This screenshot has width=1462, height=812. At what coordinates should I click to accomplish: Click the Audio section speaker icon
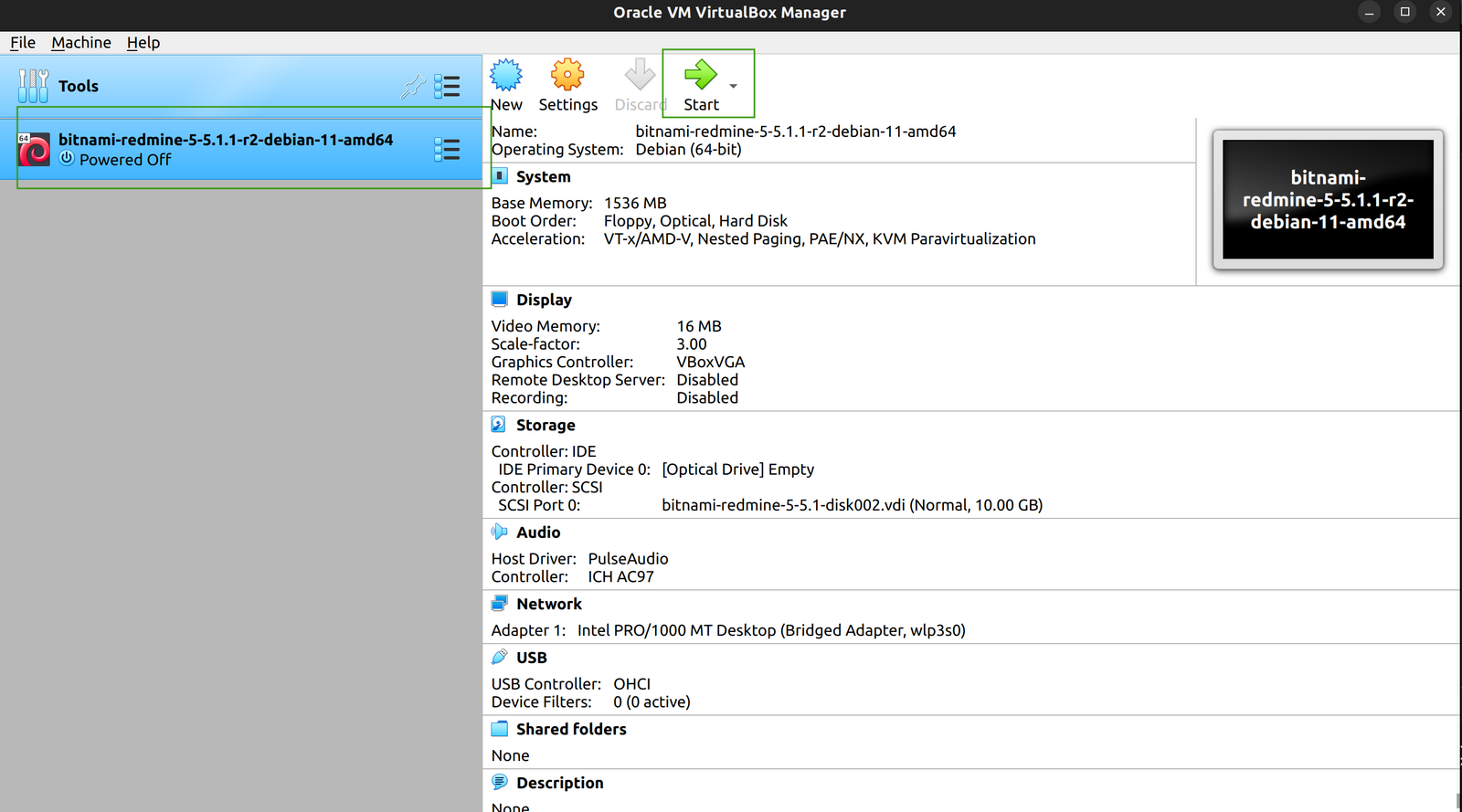tap(499, 532)
